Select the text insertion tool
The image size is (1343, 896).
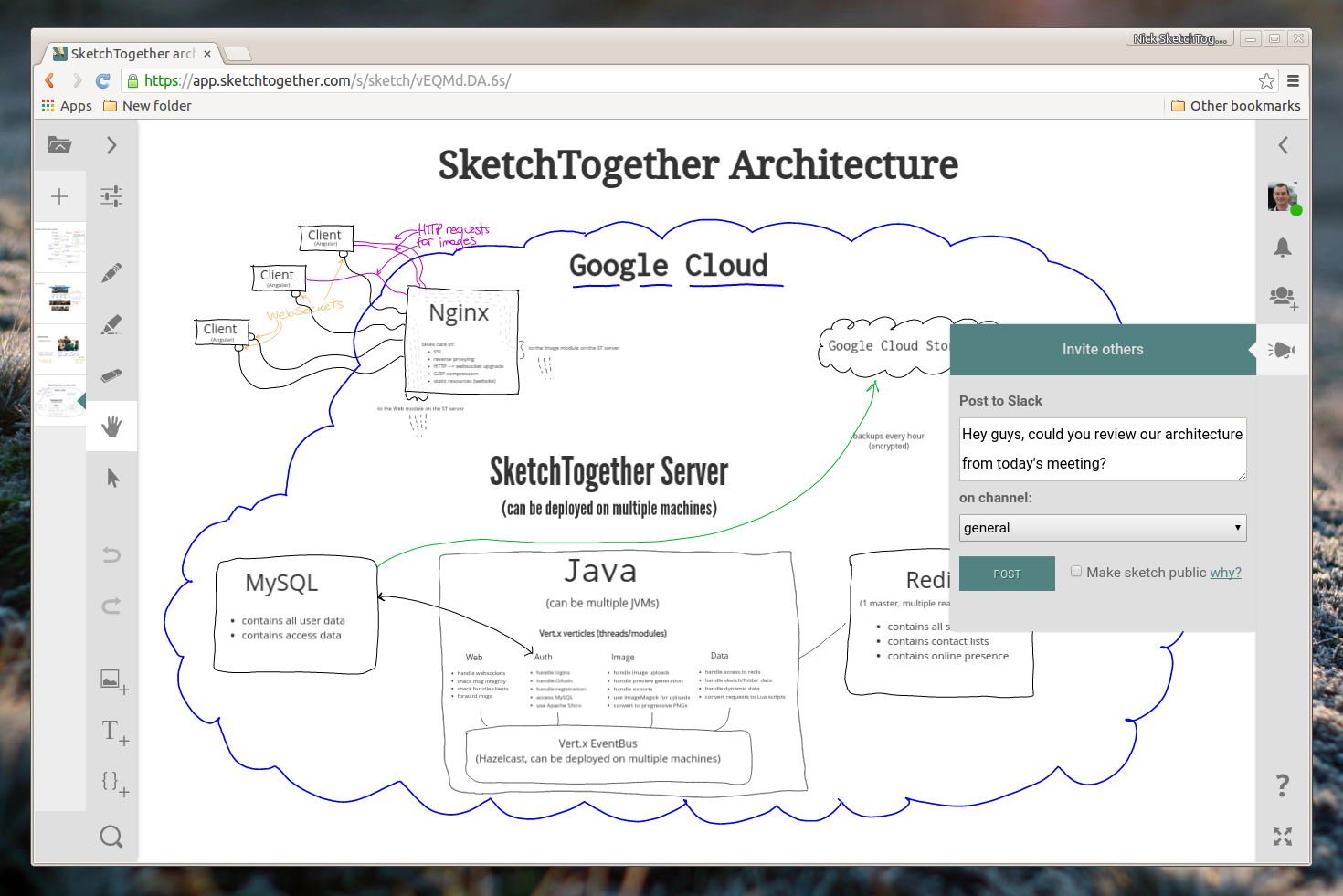111,731
